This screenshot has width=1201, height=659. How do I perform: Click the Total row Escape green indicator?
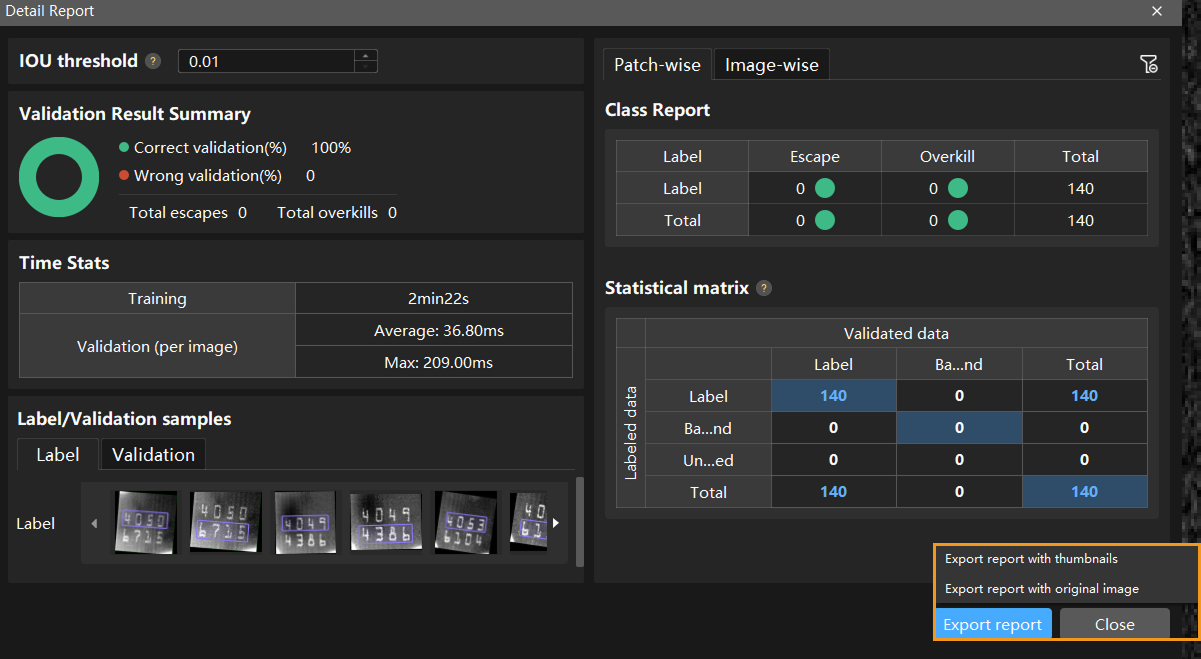coord(825,220)
